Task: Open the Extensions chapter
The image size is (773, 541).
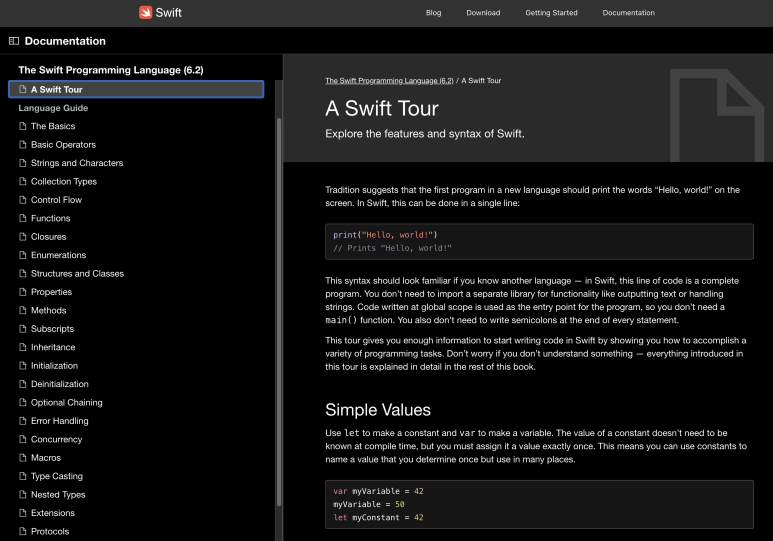Action: point(53,513)
